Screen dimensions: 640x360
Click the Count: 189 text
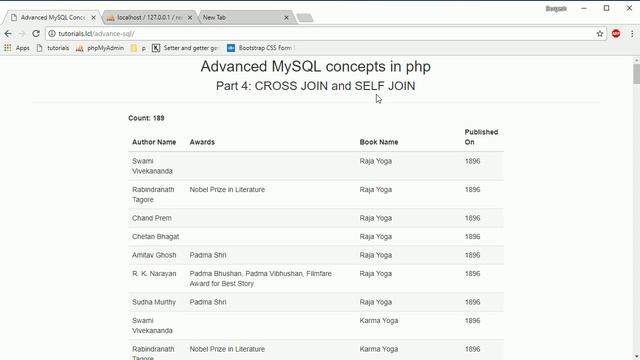146,118
